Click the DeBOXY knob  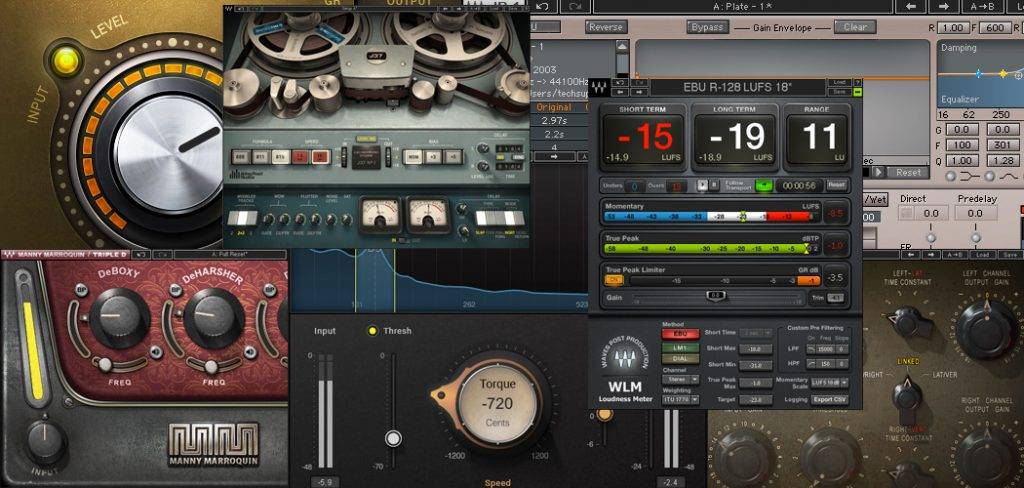pyautogui.click(x=120, y=316)
